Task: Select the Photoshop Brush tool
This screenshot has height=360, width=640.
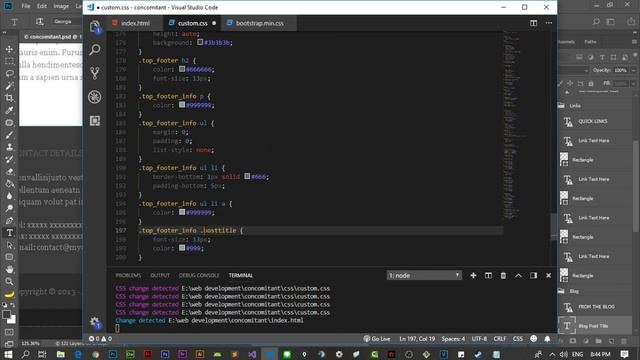Action: [9, 135]
